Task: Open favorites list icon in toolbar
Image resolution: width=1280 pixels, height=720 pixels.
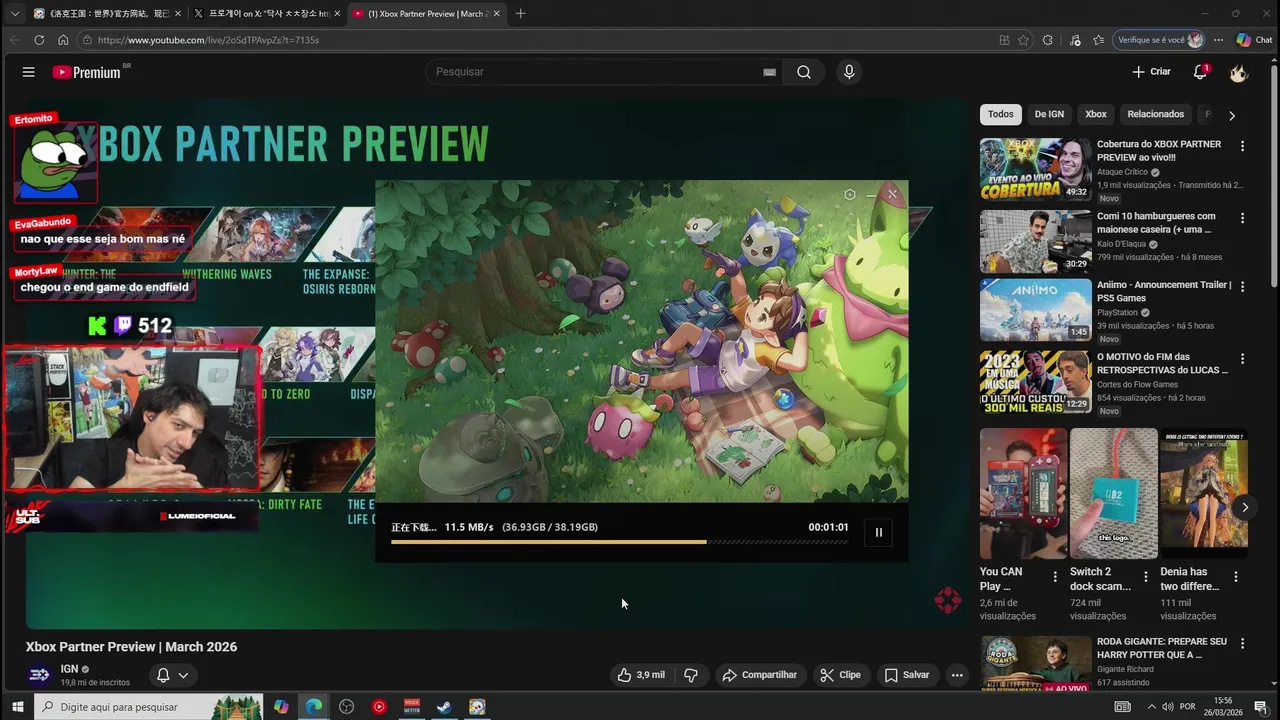Action: [1099, 40]
